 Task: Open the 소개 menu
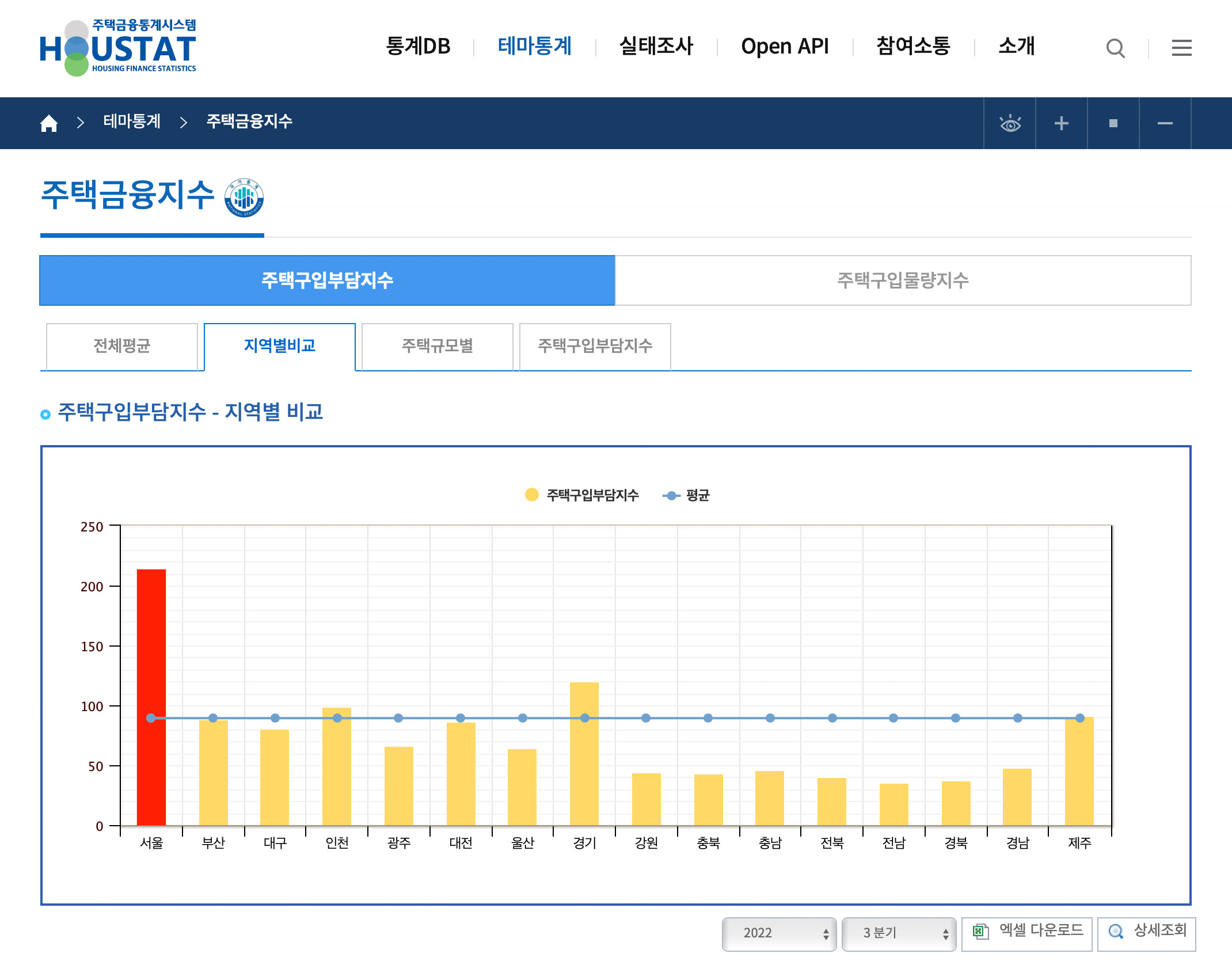click(1017, 46)
